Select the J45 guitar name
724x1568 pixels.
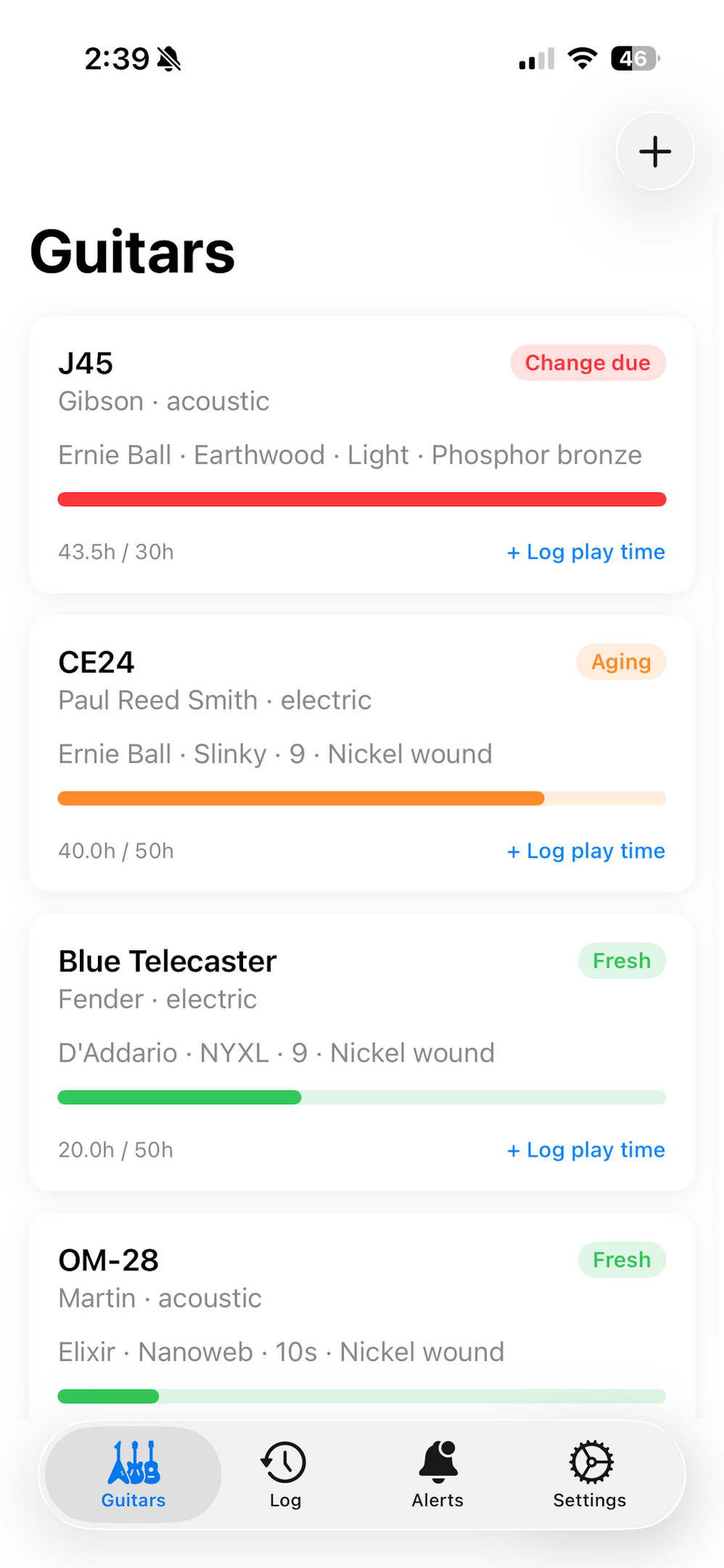click(x=86, y=363)
